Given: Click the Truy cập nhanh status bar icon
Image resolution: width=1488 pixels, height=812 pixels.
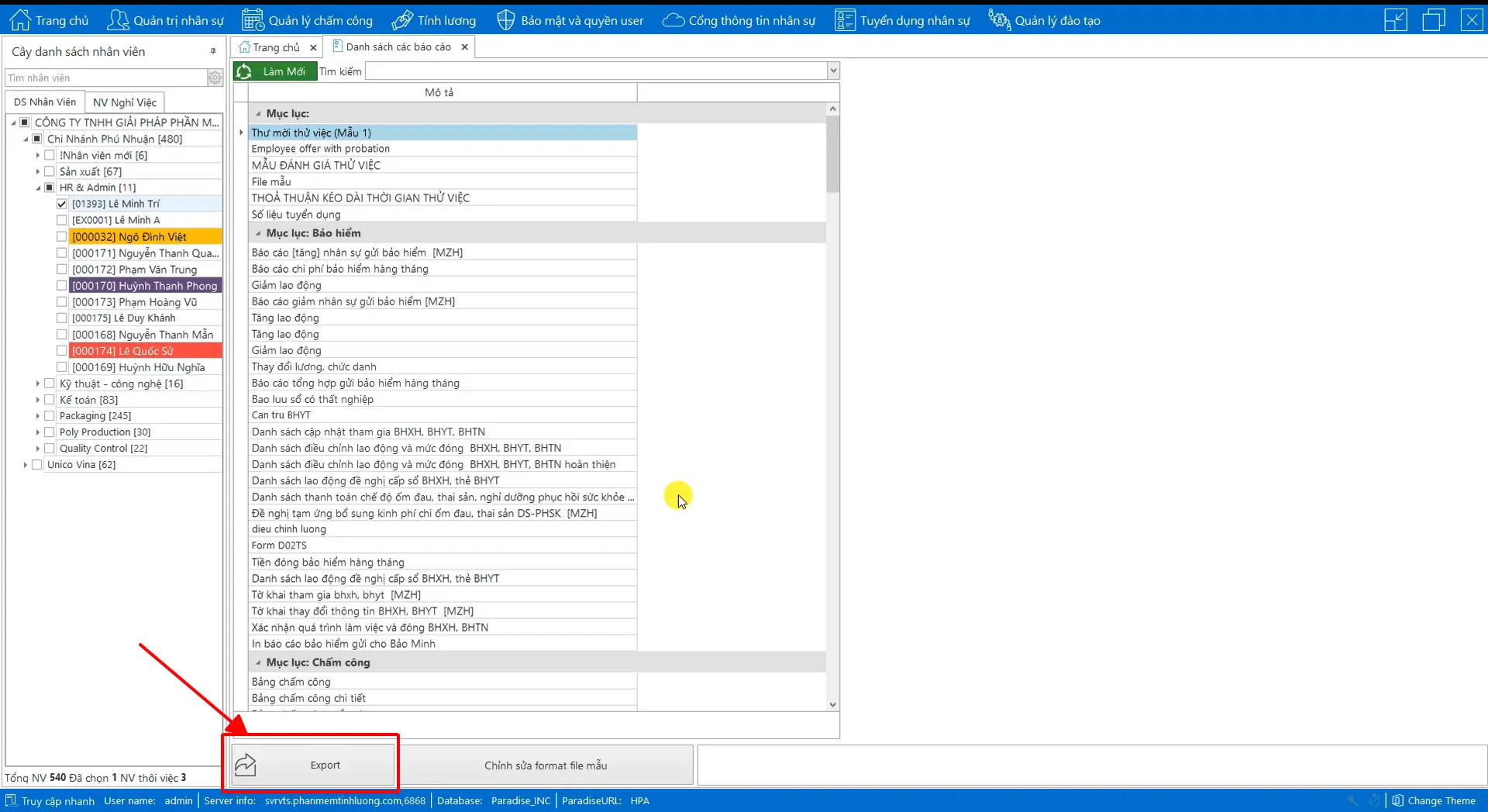Looking at the screenshot, I should coord(11,800).
